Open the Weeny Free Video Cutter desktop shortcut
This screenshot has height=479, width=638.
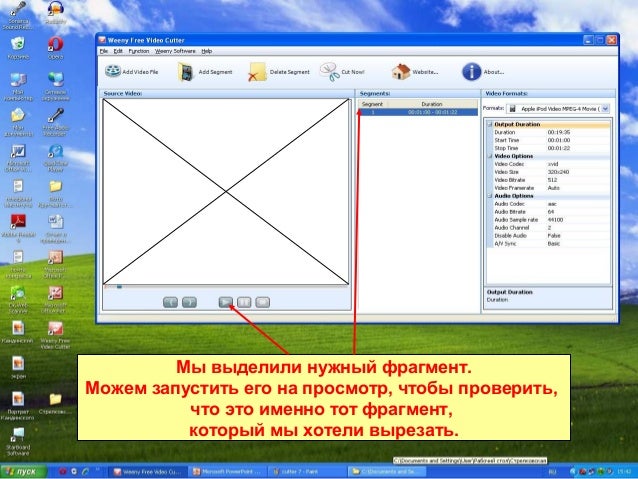(x=55, y=335)
